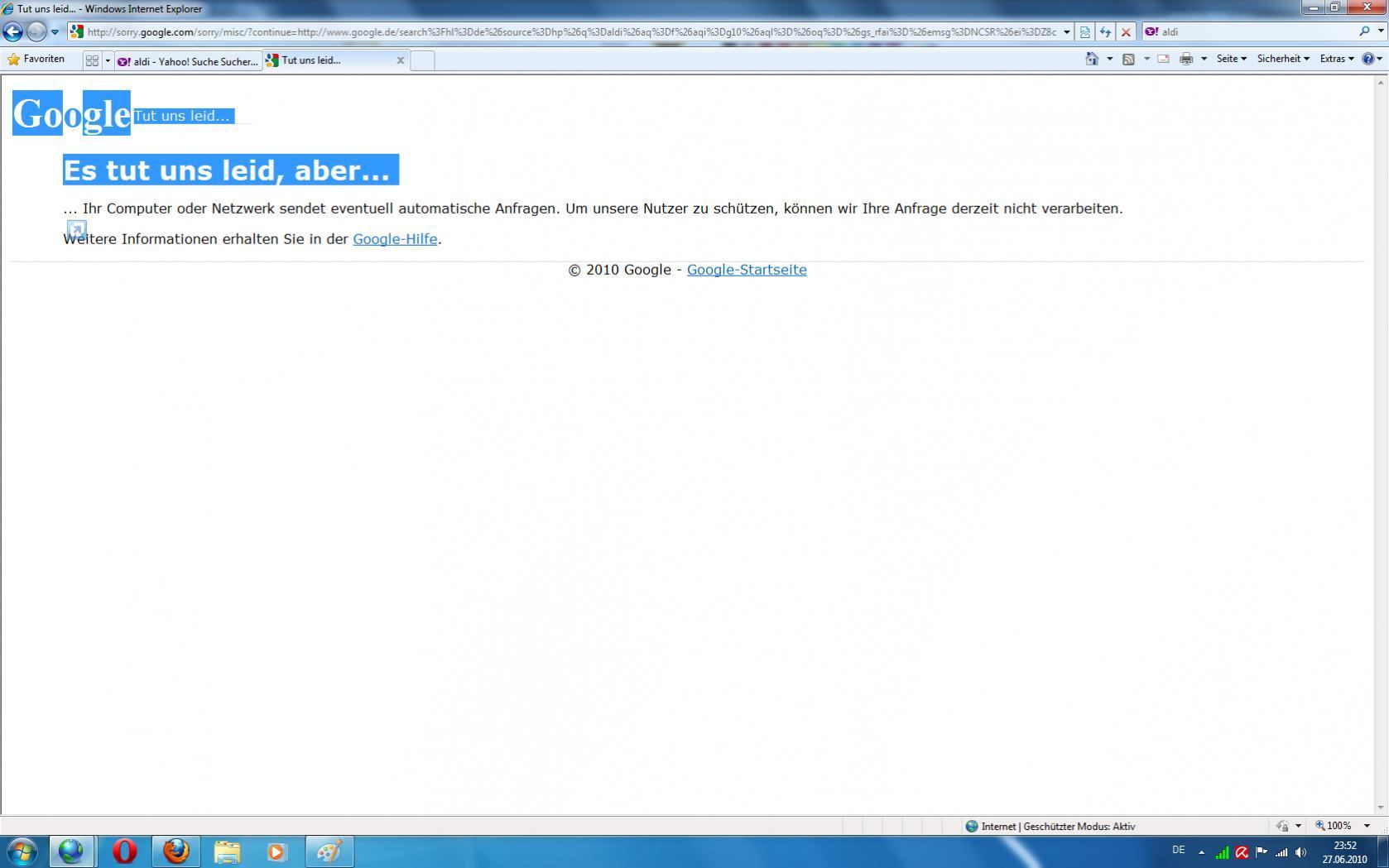Click the status bar security lock icon
Image resolution: width=1389 pixels, height=868 pixels.
coord(1283,826)
